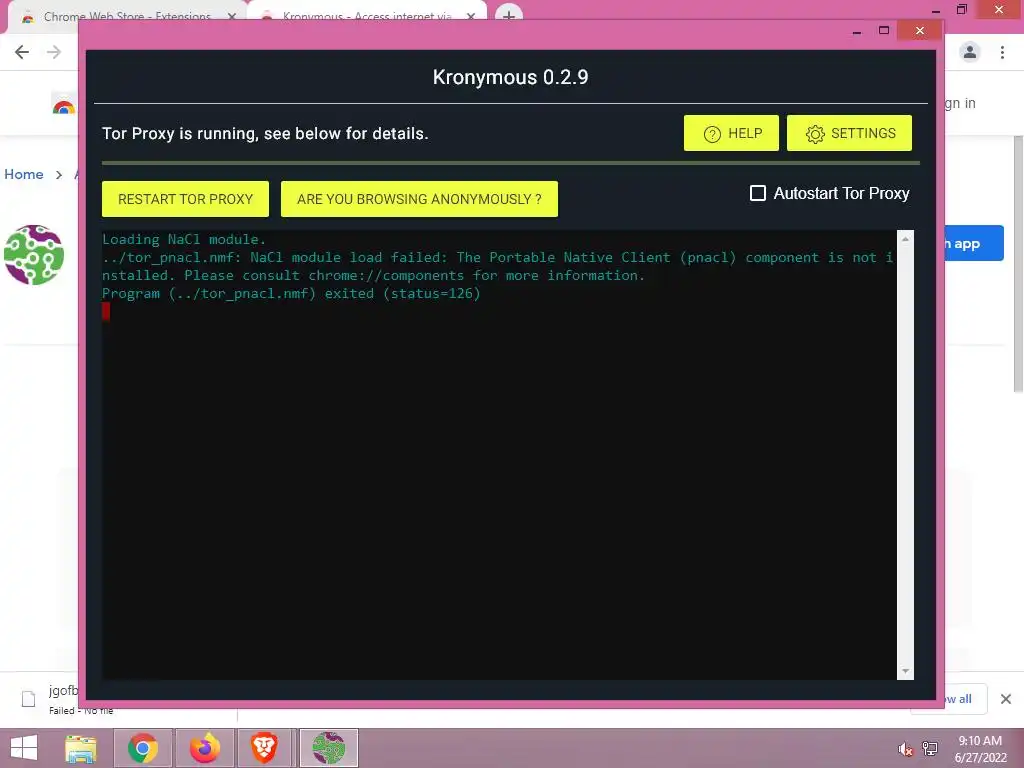The height and width of the screenshot is (768, 1024).
Task: Click Restart Tor Proxy button
Action: tap(185, 199)
